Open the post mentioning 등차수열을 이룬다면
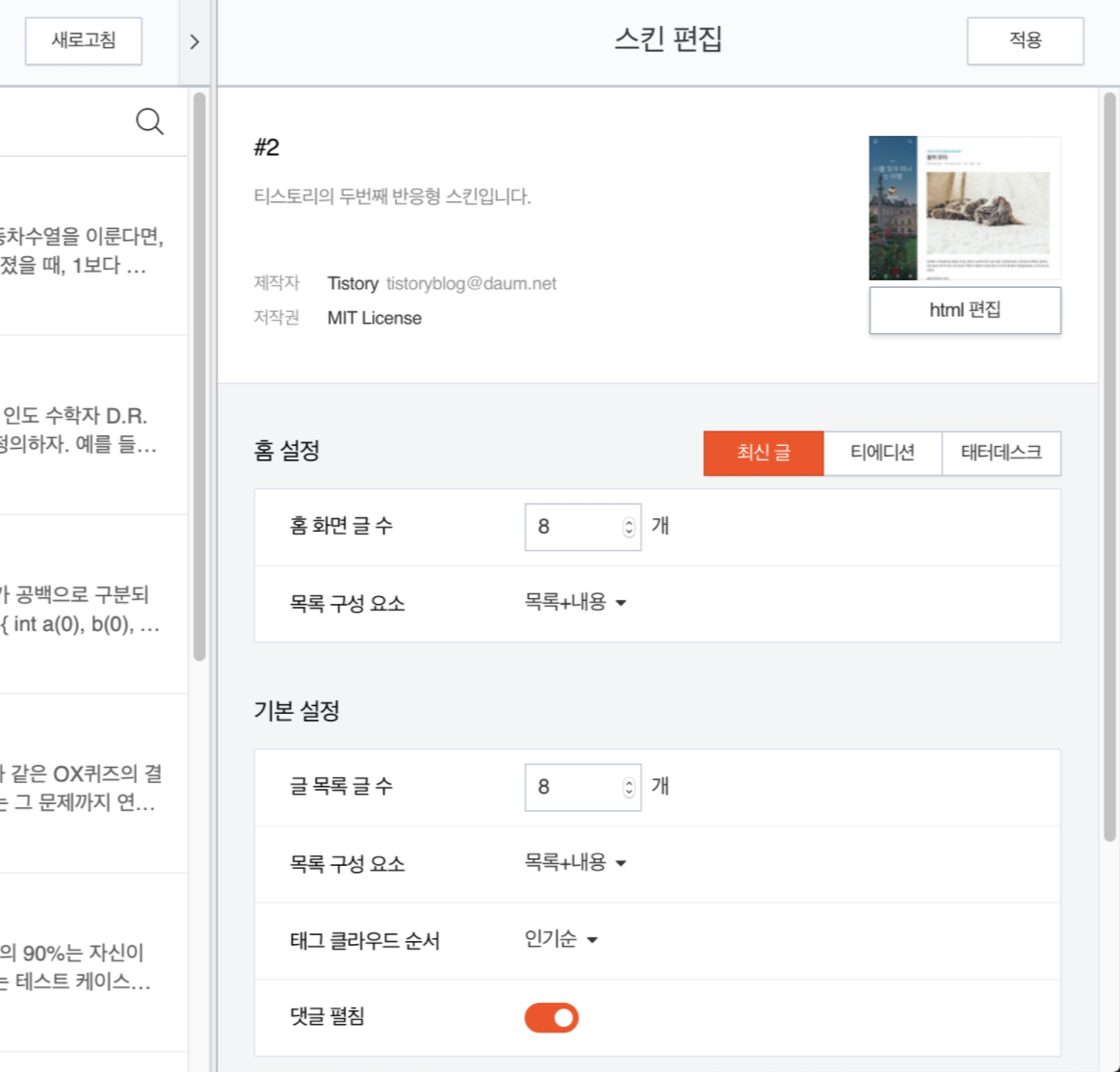 pyautogui.click(x=93, y=247)
